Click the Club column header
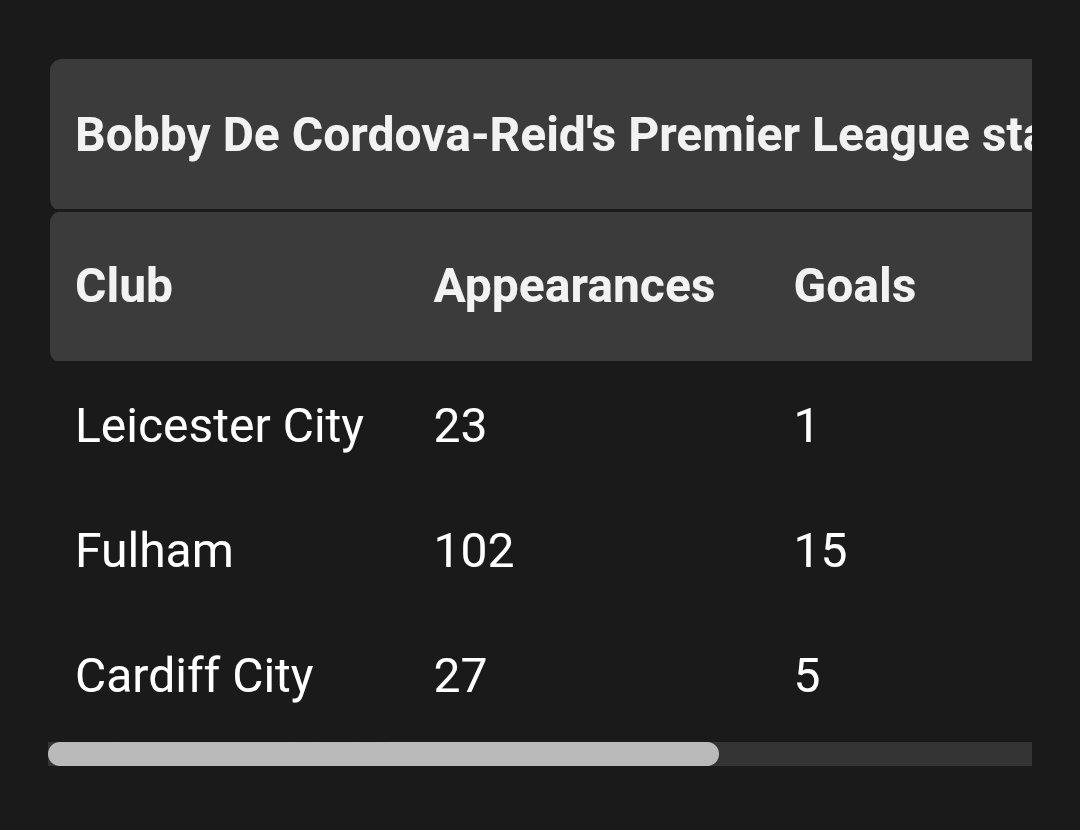The width and height of the screenshot is (1080, 830). click(x=124, y=286)
